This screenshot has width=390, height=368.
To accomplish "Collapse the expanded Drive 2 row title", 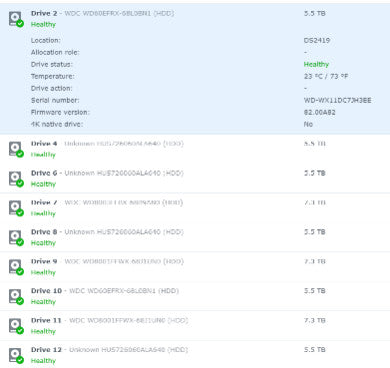I will pyautogui.click(x=102, y=13).
